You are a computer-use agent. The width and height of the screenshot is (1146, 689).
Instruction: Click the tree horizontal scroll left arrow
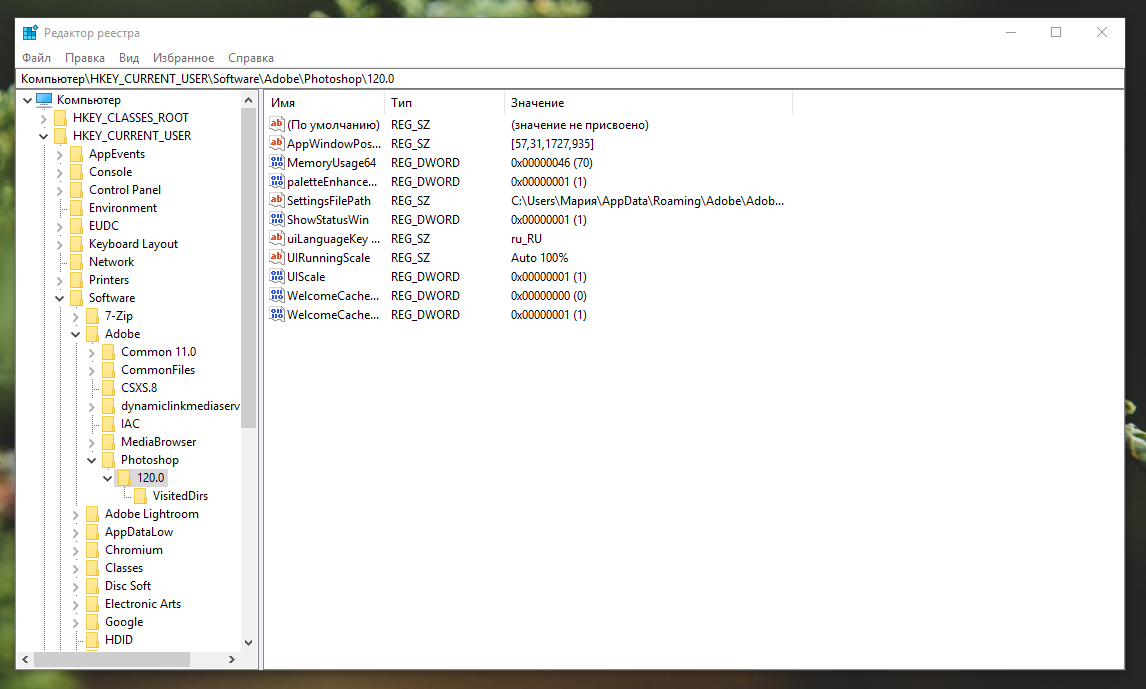tap(26, 659)
